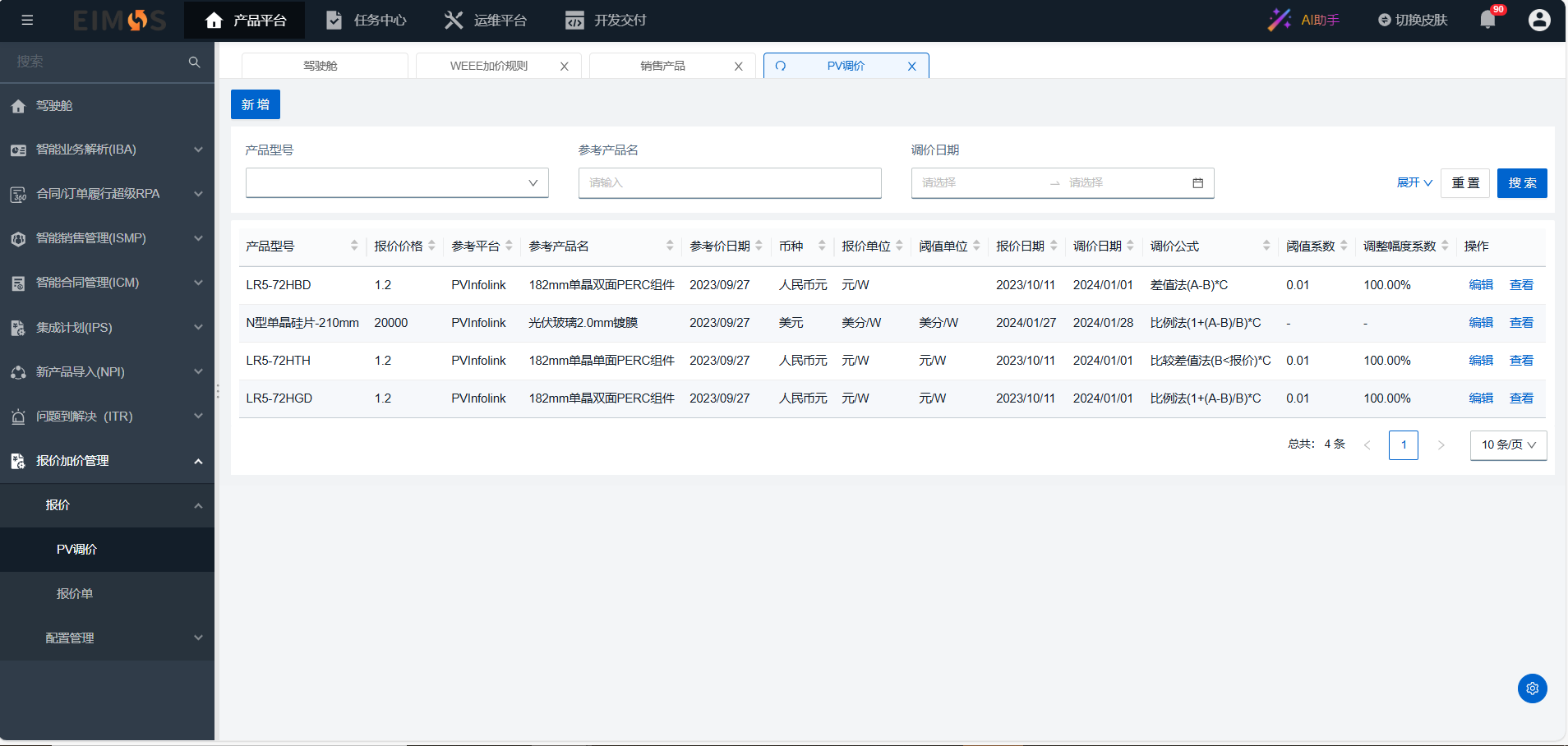The width and height of the screenshot is (1568, 746).
Task: View the LR5-72HTH row
Action: point(1521,361)
